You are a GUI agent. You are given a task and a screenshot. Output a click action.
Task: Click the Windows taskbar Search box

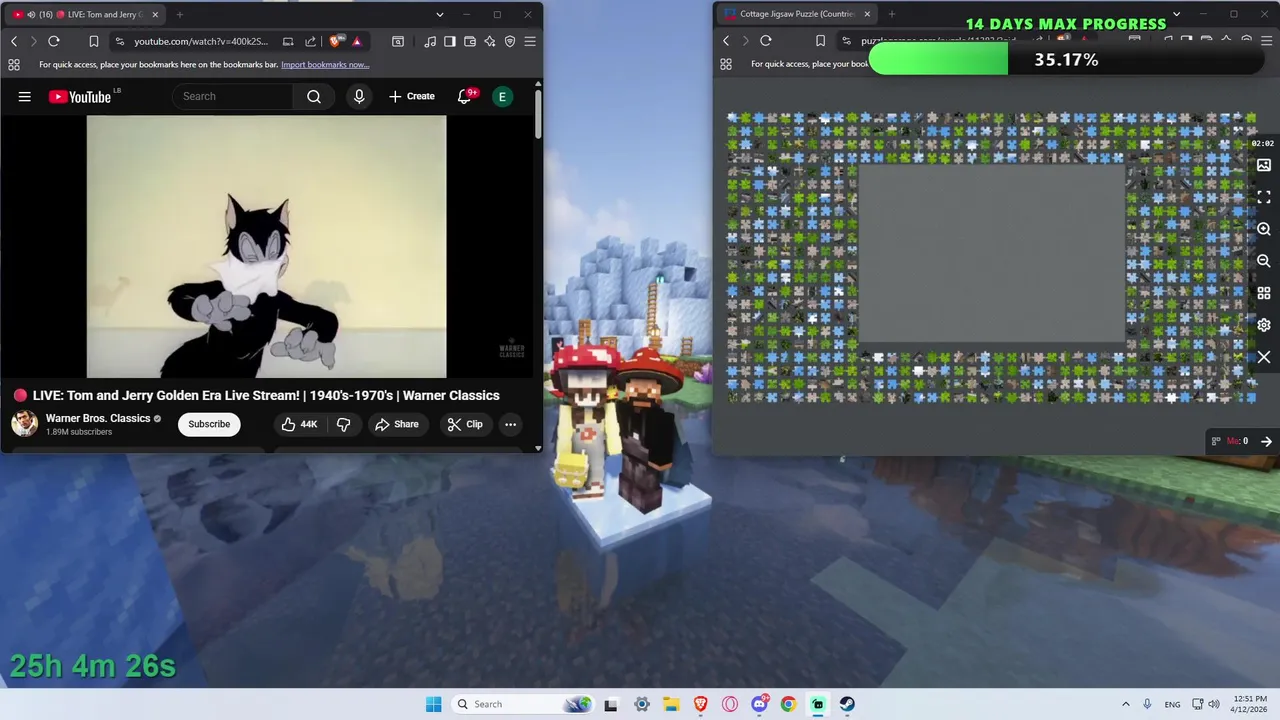[522, 704]
